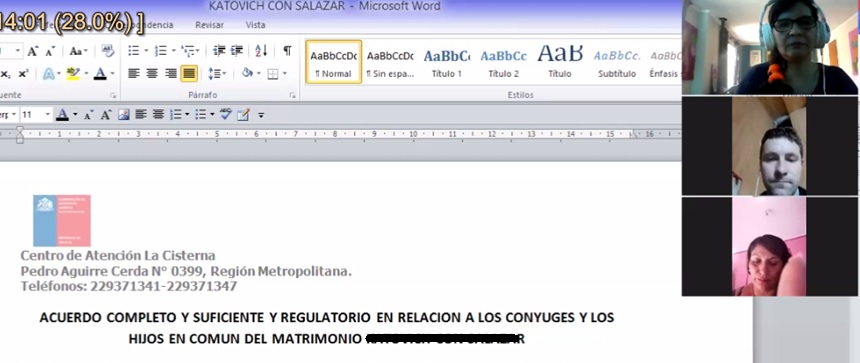
Task: Click the Sort (A-Z) icon
Action: tap(261, 51)
